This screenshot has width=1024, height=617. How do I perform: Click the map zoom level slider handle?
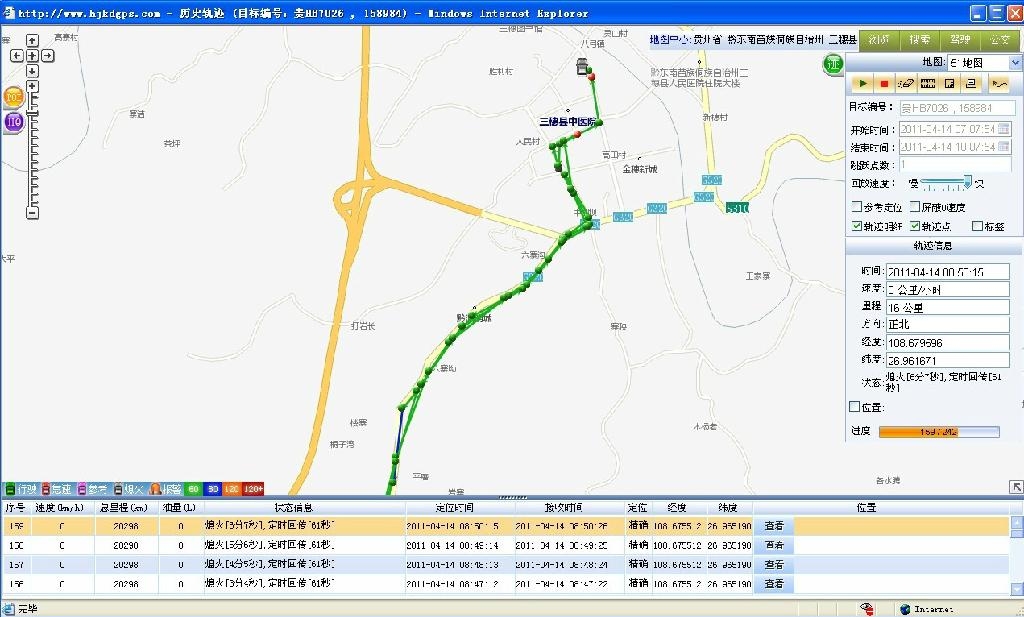coord(32,112)
